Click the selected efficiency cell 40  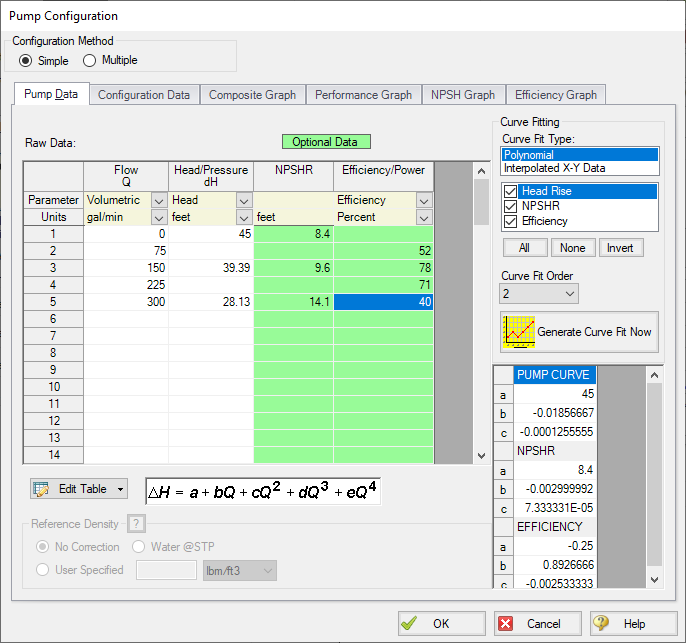pyautogui.click(x=383, y=302)
